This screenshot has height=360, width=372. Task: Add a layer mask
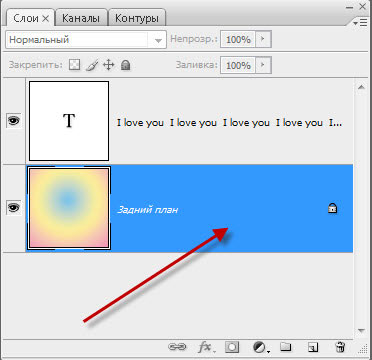point(232,347)
